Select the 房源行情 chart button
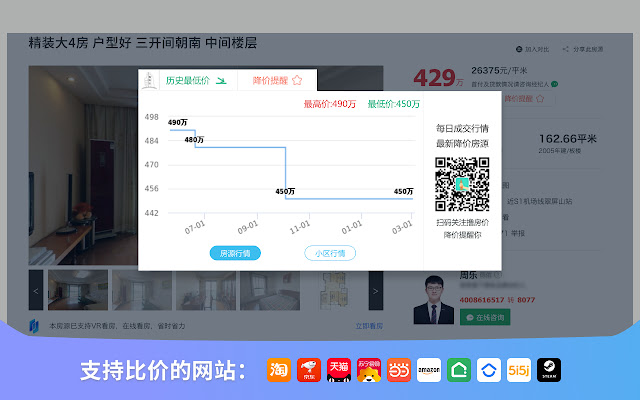Viewport: 640px width, 400px height. point(235,253)
